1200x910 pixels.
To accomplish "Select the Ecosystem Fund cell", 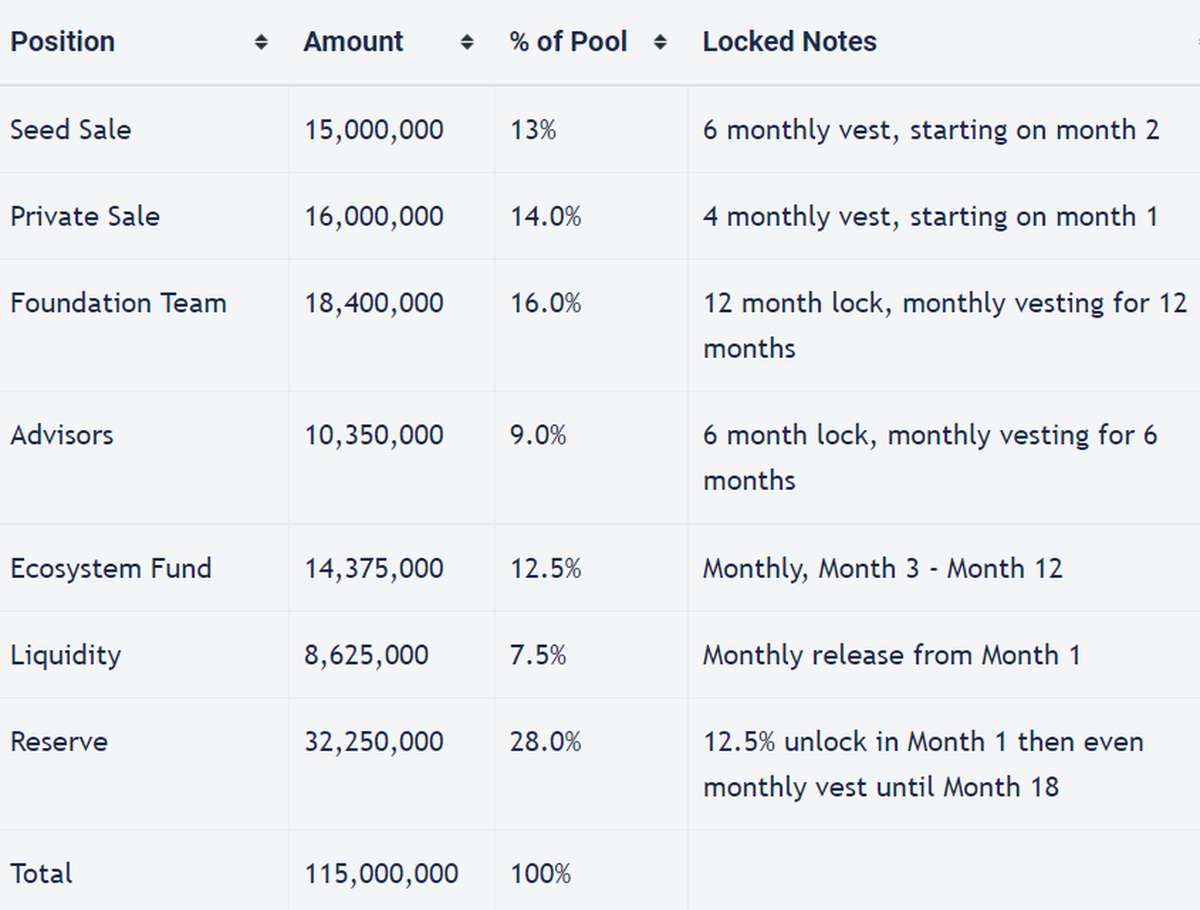I will pos(111,569).
